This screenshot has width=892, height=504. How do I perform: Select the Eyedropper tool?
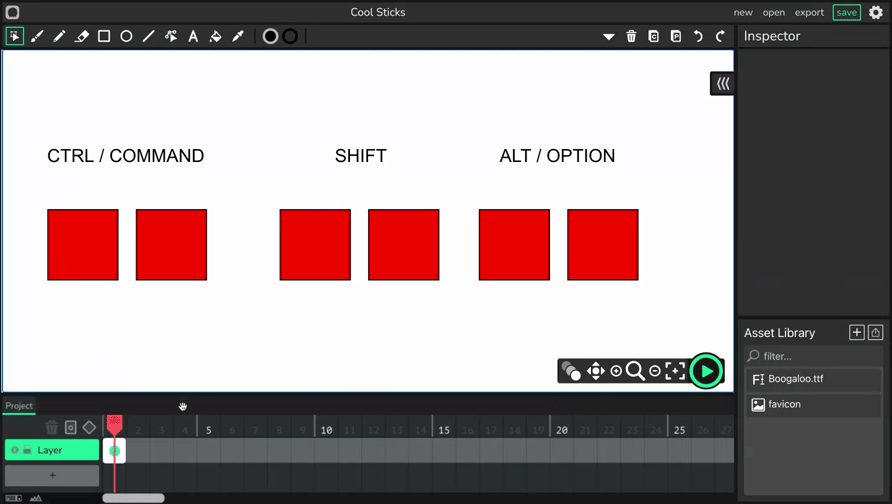238,36
